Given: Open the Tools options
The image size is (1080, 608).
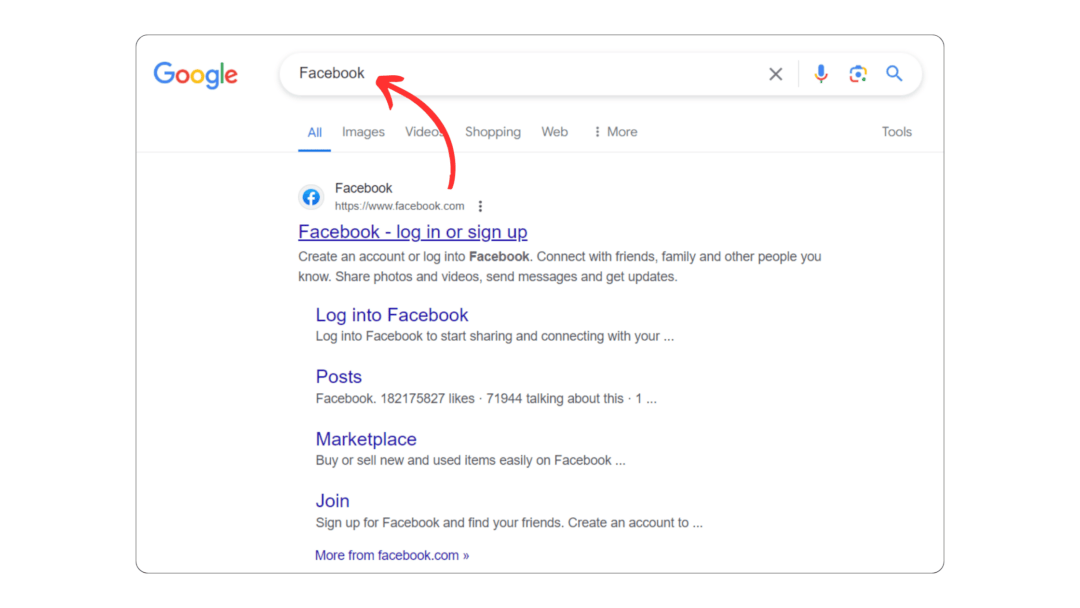Looking at the screenshot, I should coord(896,132).
